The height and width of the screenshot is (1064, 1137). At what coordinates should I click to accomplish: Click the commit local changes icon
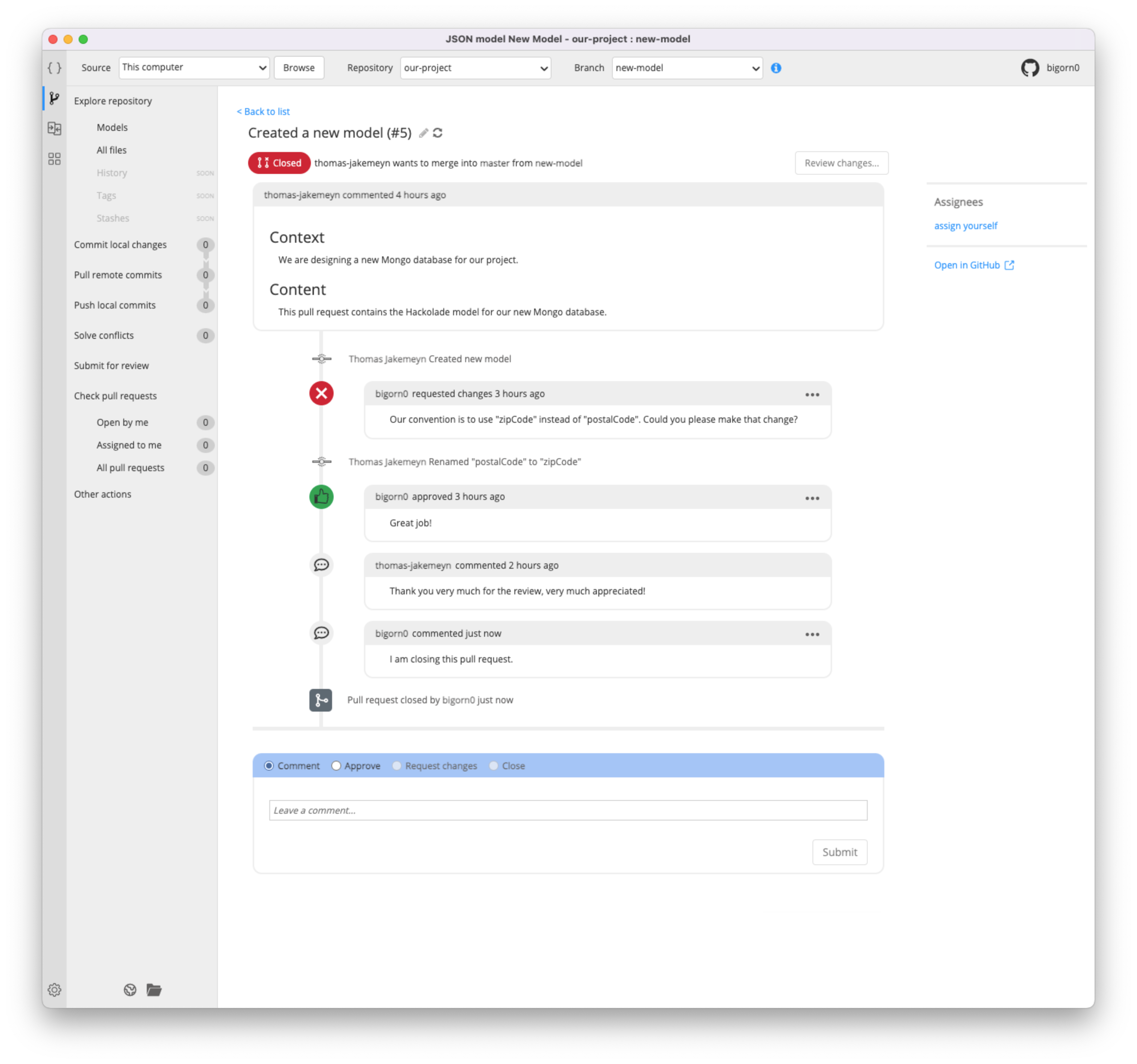point(205,244)
